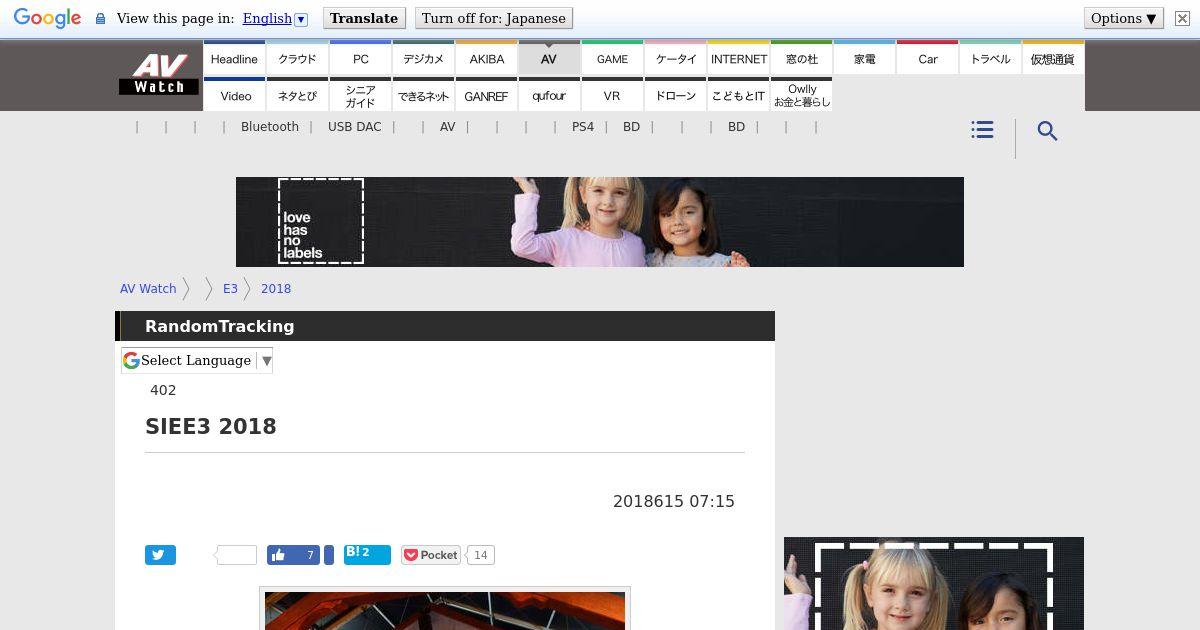Click the AV Watch logo

coord(159,74)
